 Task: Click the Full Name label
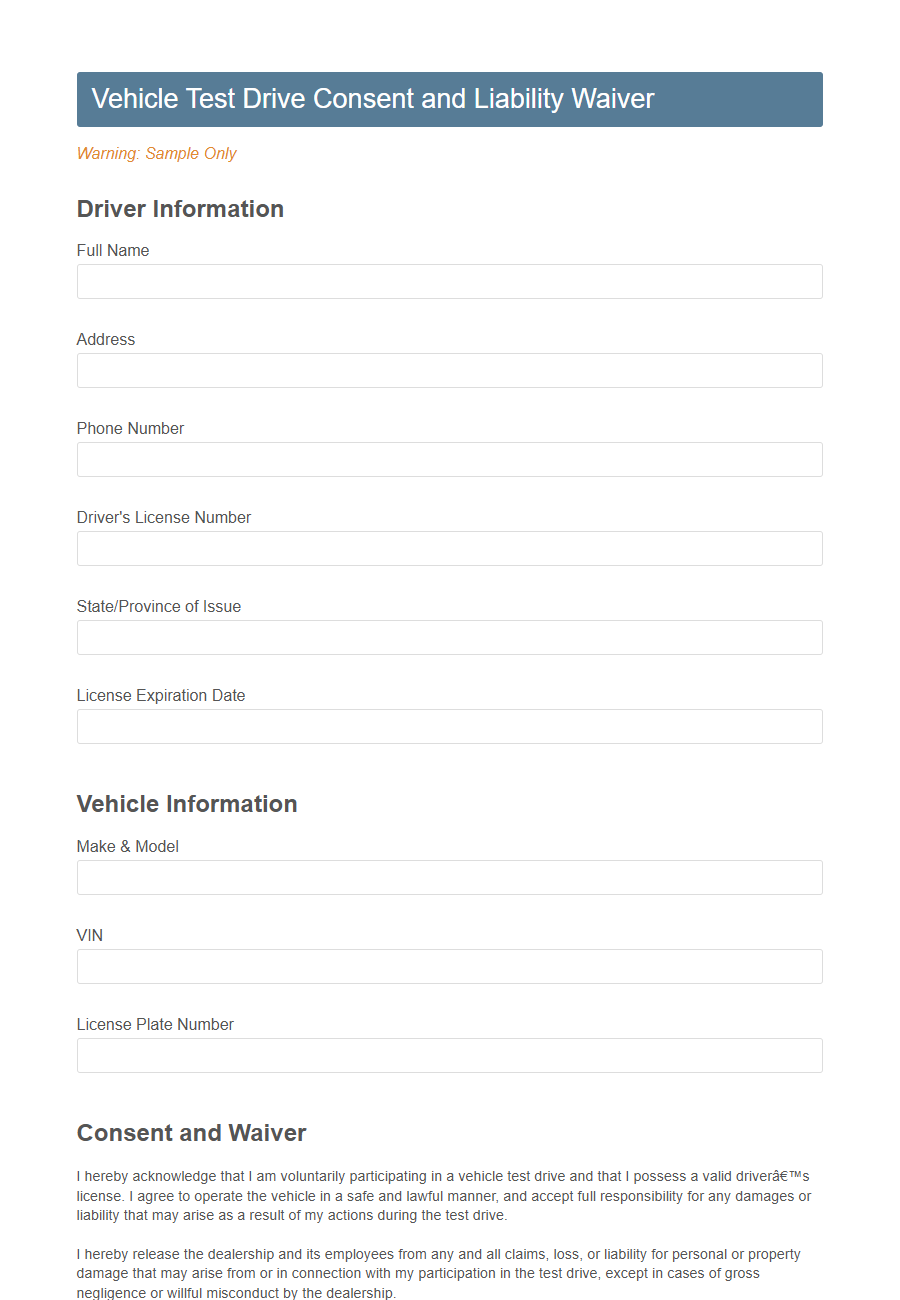tap(112, 250)
